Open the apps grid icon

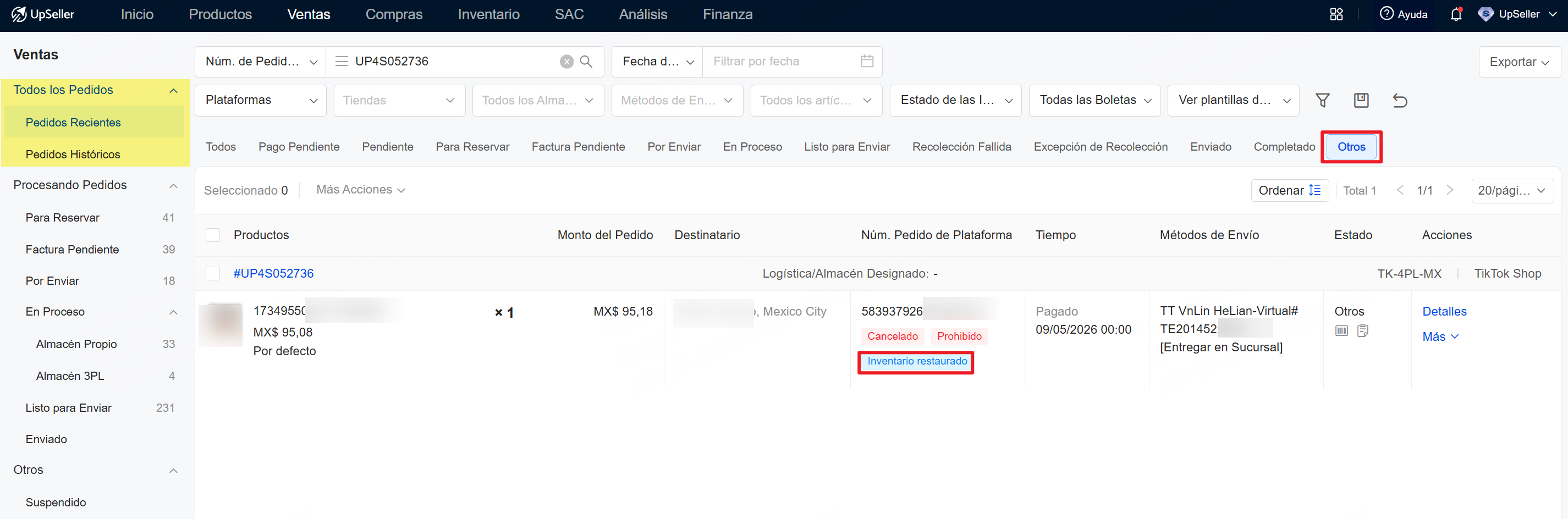pyautogui.click(x=1336, y=14)
